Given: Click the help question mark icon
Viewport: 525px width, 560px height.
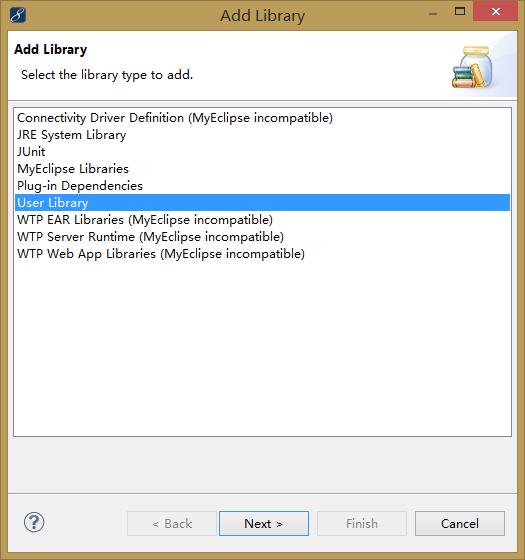Looking at the screenshot, I should (34, 522).
